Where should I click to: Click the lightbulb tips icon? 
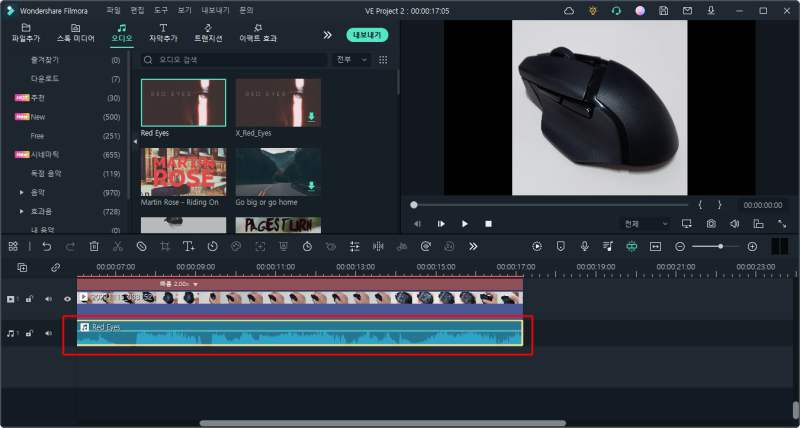(x=592, y=11)
